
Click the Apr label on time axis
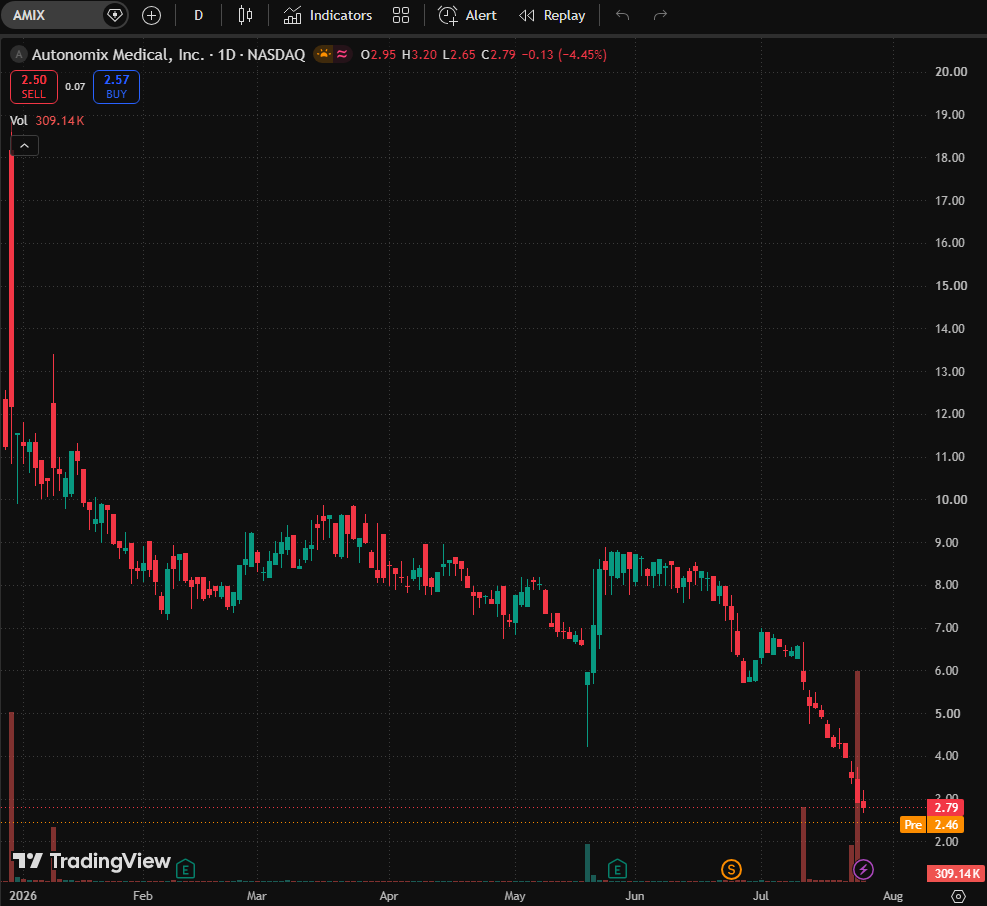click(389, 896)
